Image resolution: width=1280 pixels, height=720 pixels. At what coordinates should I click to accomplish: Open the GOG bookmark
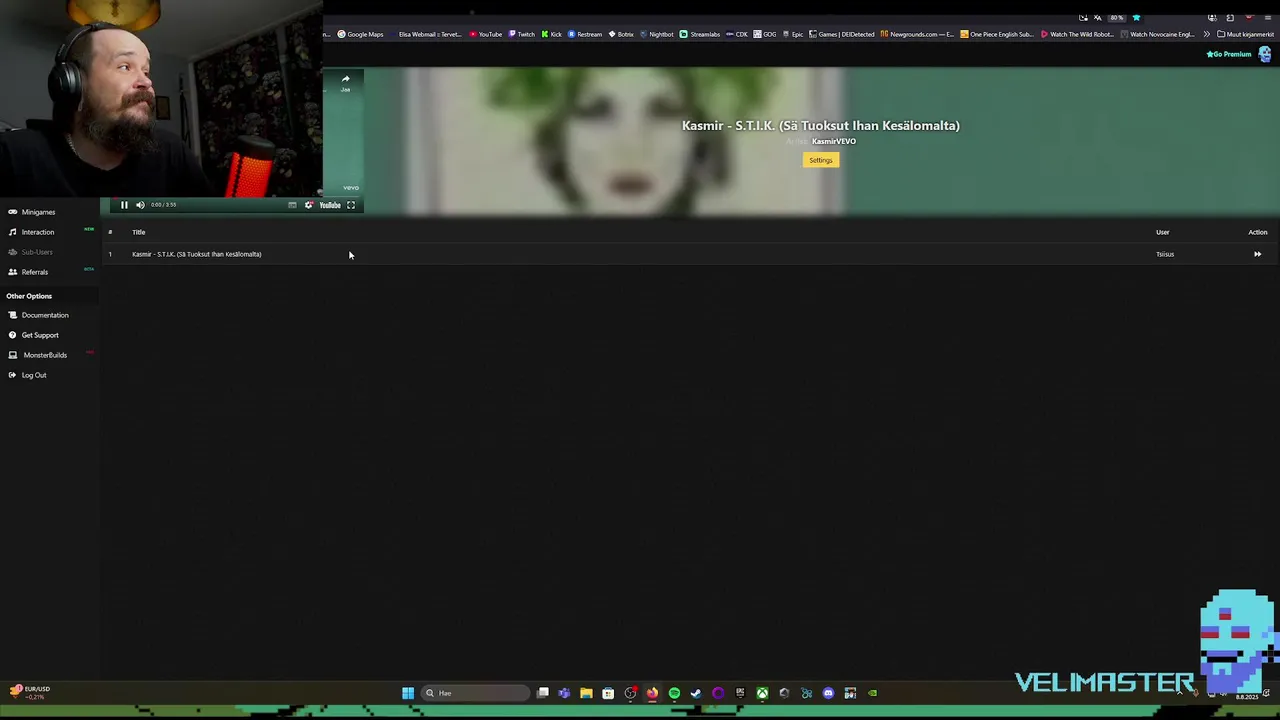click(765, 34)
